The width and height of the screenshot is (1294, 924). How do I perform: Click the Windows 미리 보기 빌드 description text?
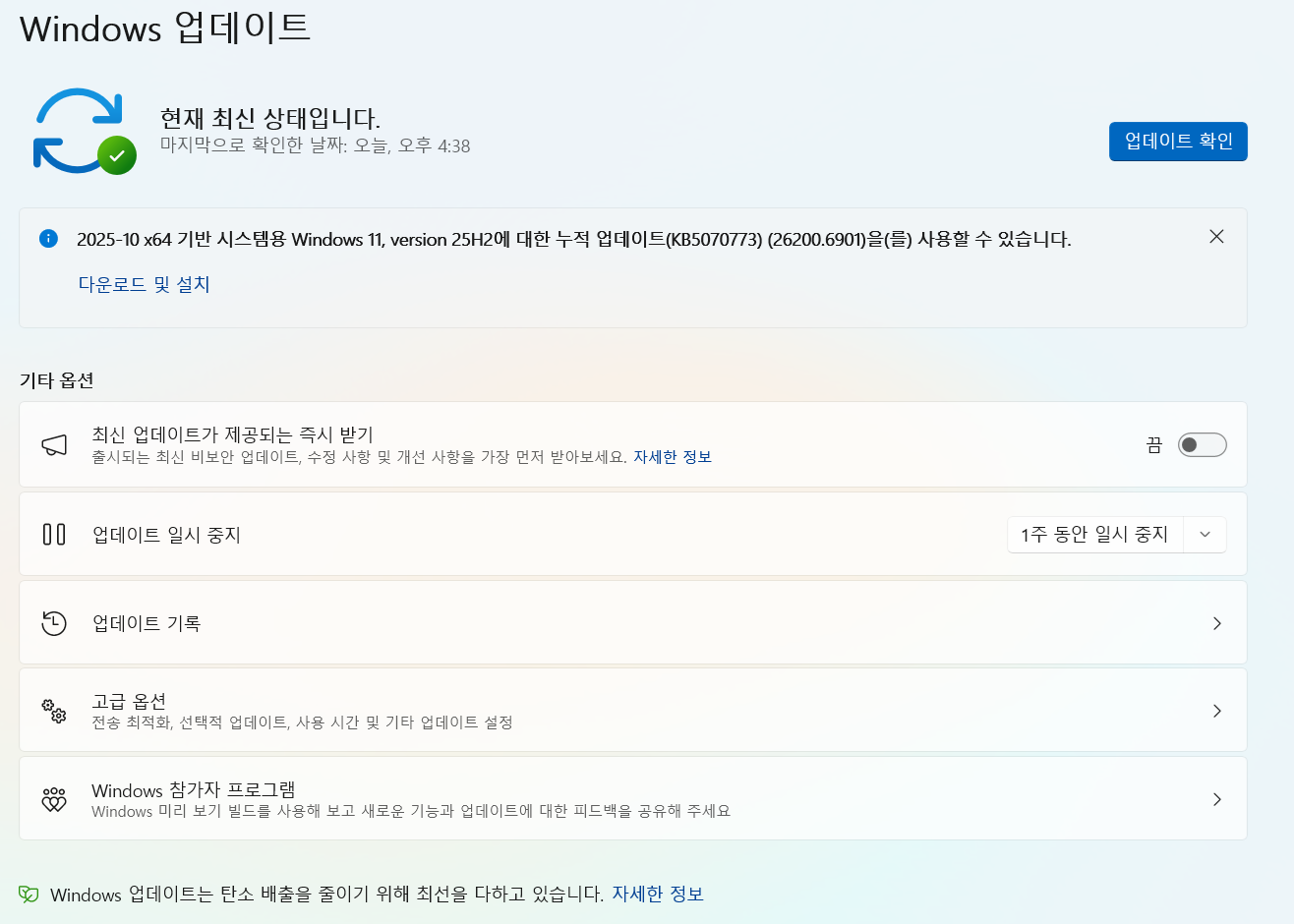(411, 811)
